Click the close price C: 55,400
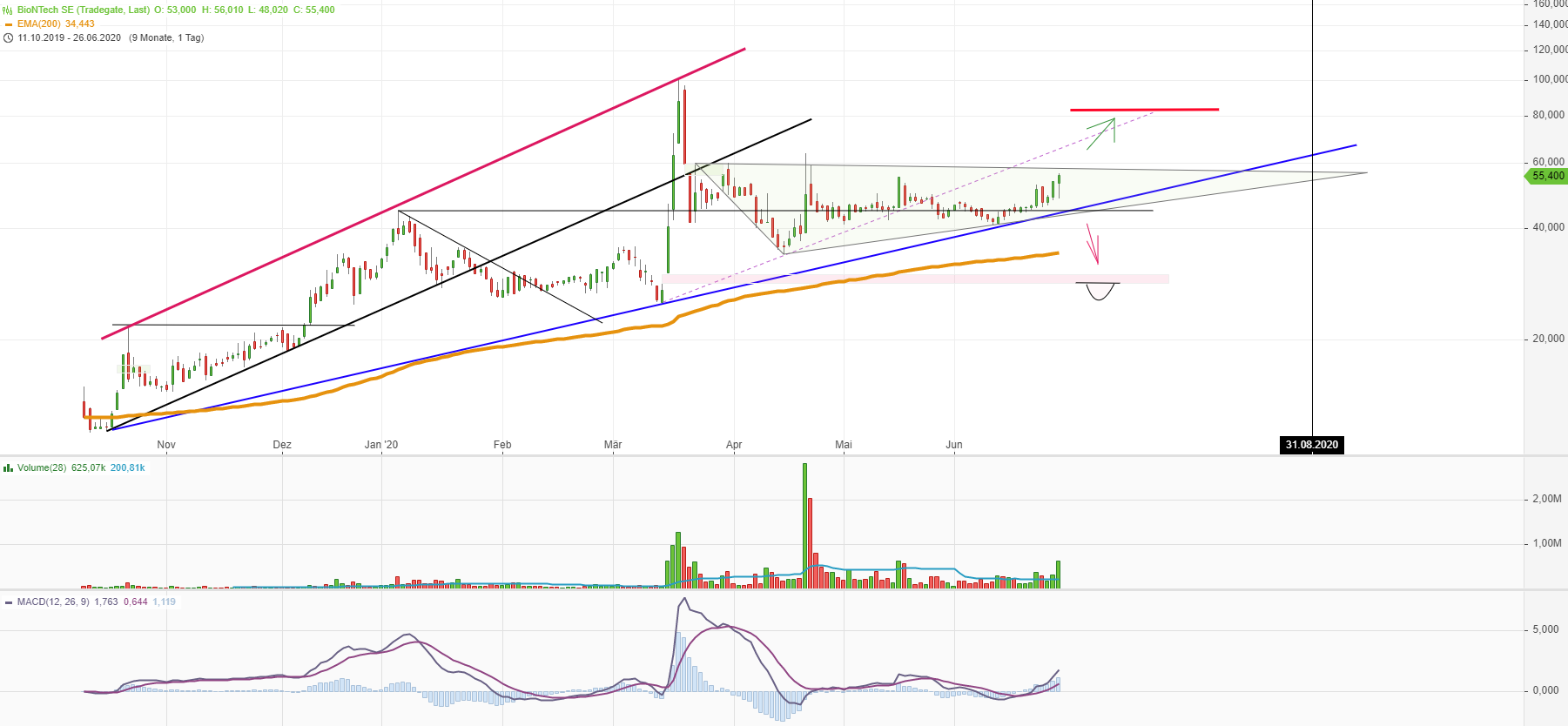The width and height of the screenshot is (1568, 726). click(314, 10)
